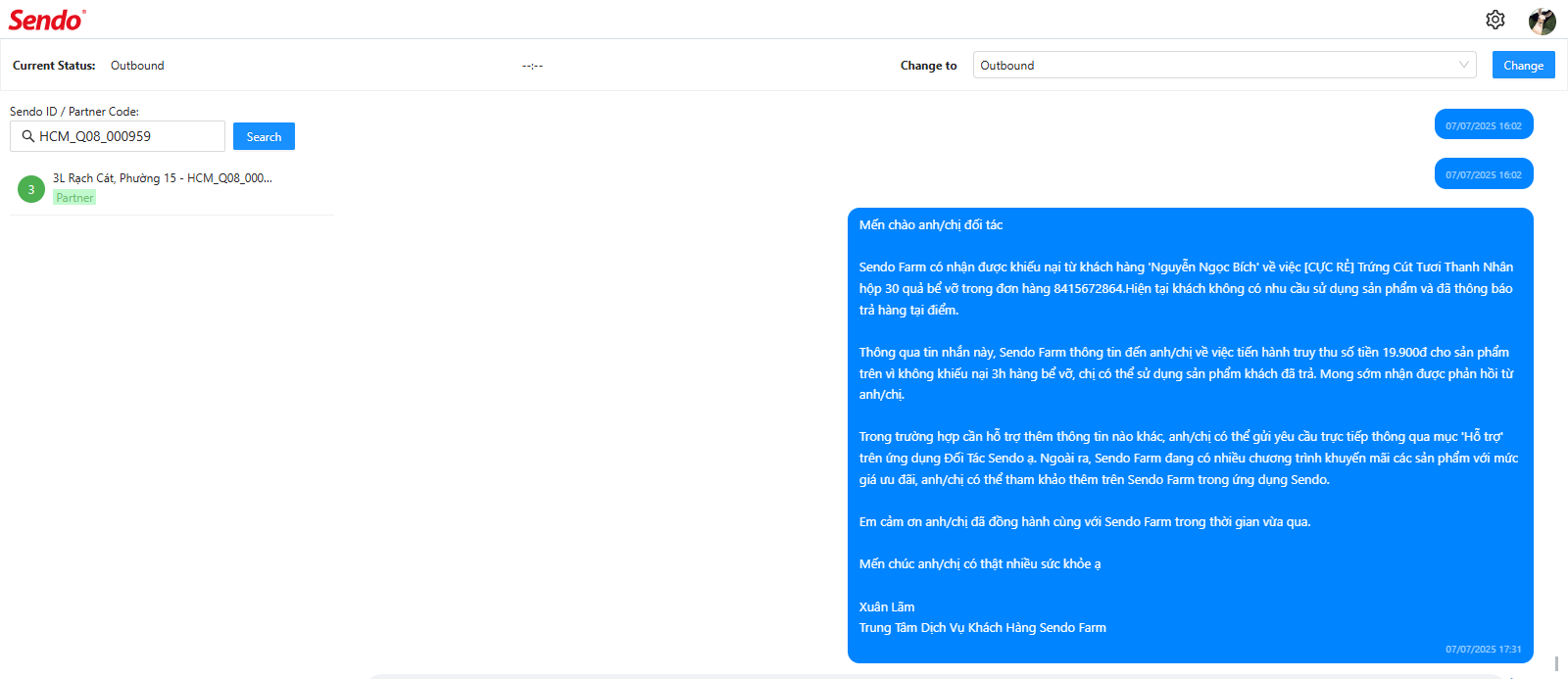Click the Current Status Outbound value

[x=137, y=66]
